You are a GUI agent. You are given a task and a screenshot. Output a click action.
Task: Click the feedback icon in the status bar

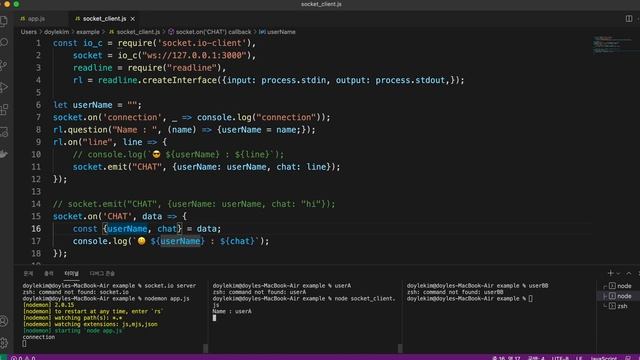tap(628, 358)
